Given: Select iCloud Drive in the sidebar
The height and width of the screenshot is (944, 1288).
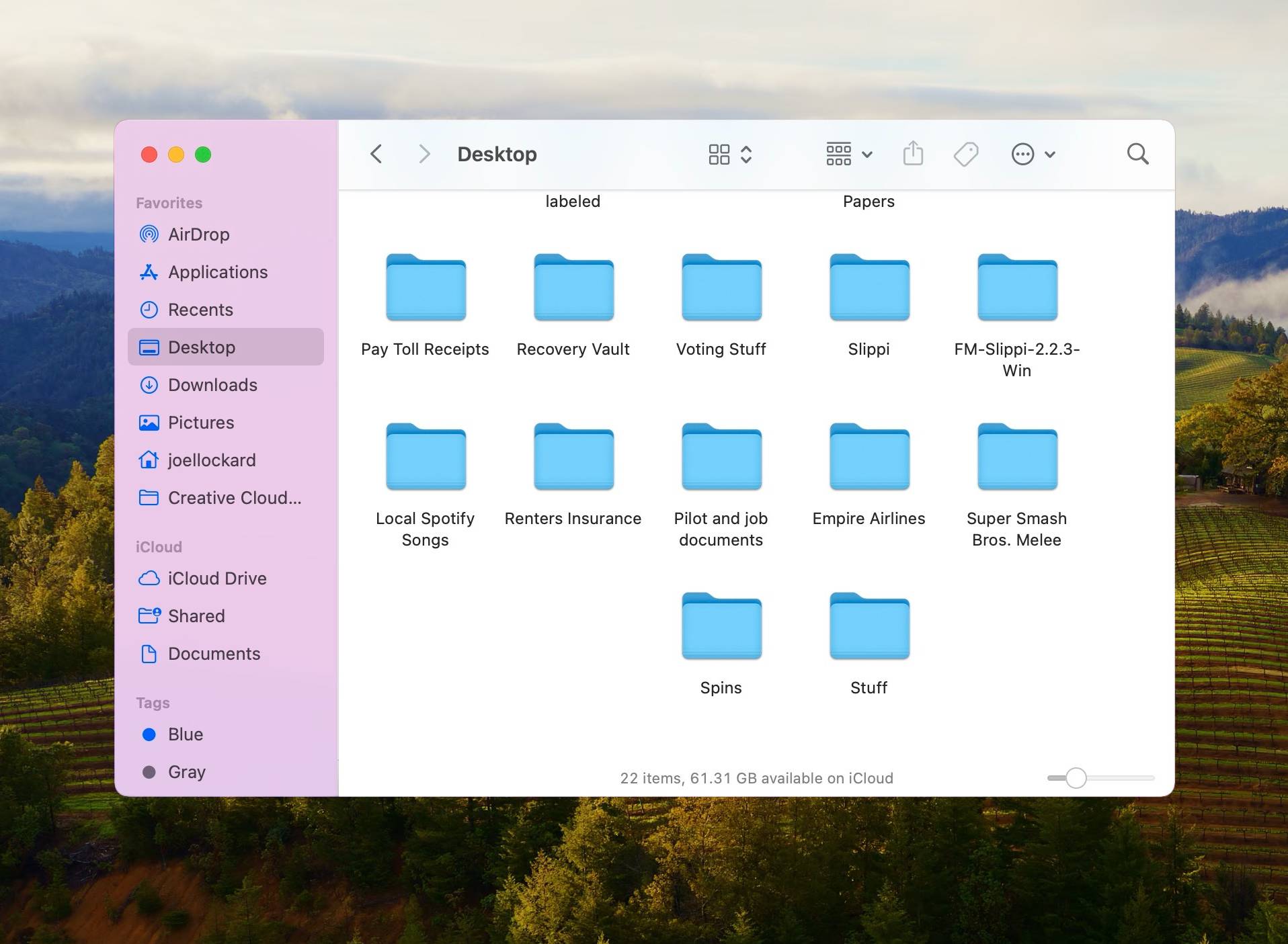Looking at the screenshot, I should tap(216, 578).
